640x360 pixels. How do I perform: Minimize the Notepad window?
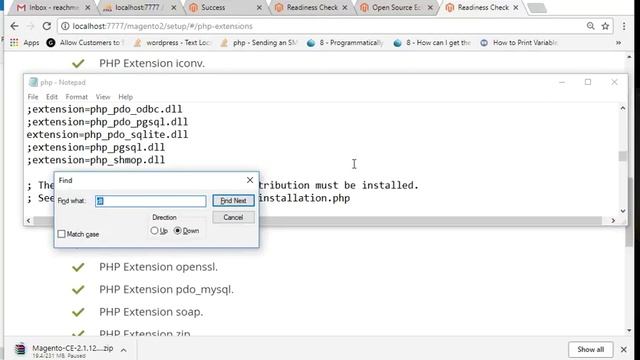(562, 82)
